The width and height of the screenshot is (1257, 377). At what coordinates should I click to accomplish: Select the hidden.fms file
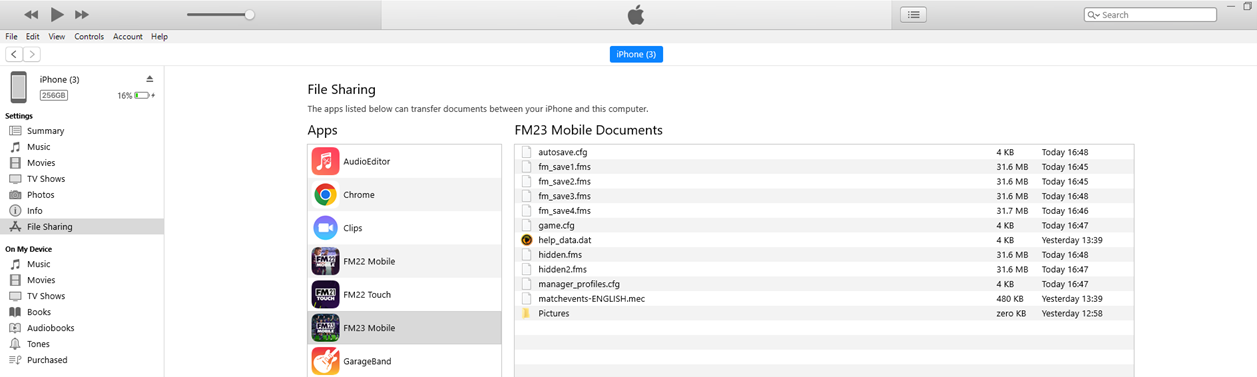[x=824, y=255]
